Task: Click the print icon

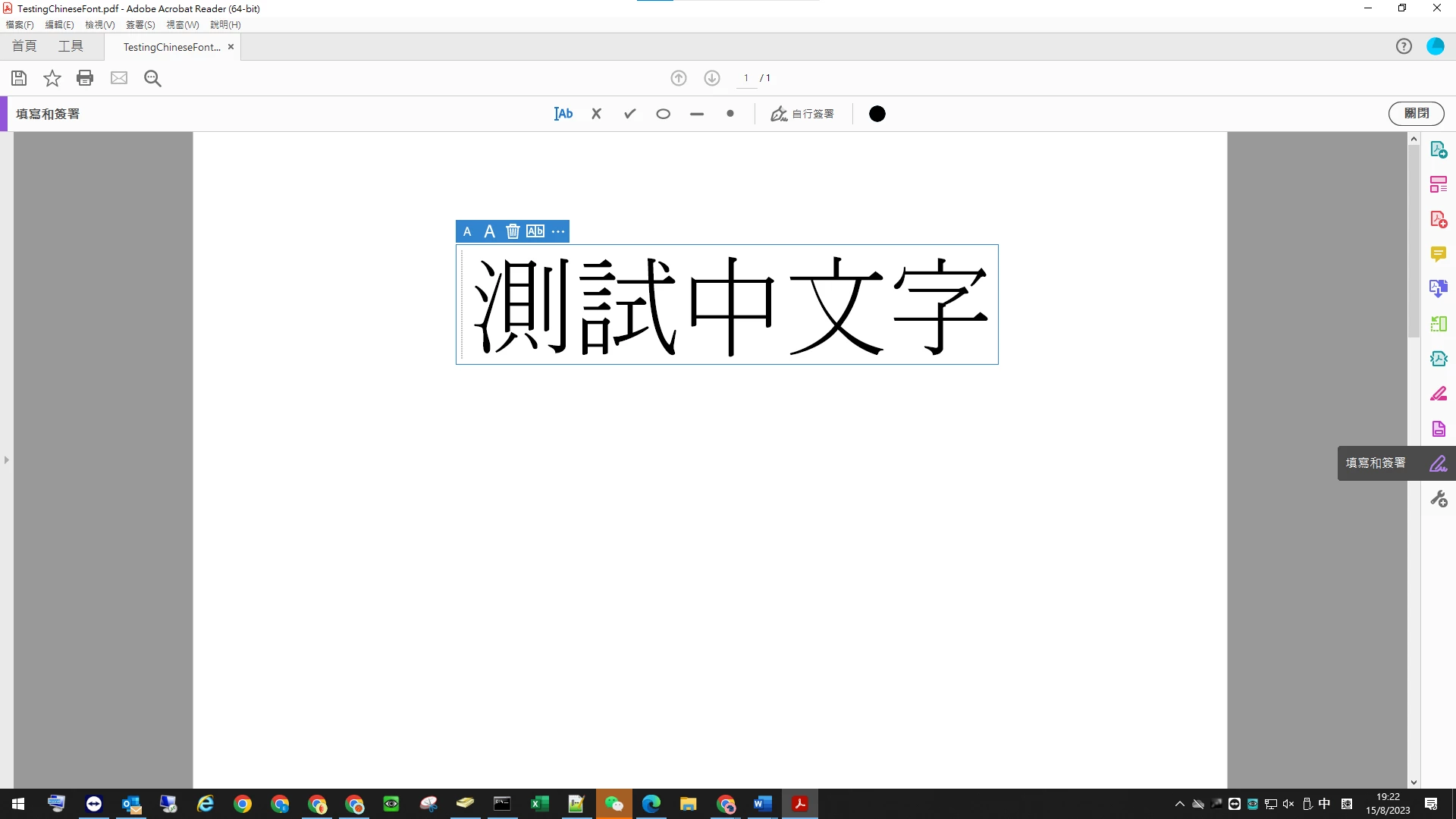Action: tap(85, 78)
